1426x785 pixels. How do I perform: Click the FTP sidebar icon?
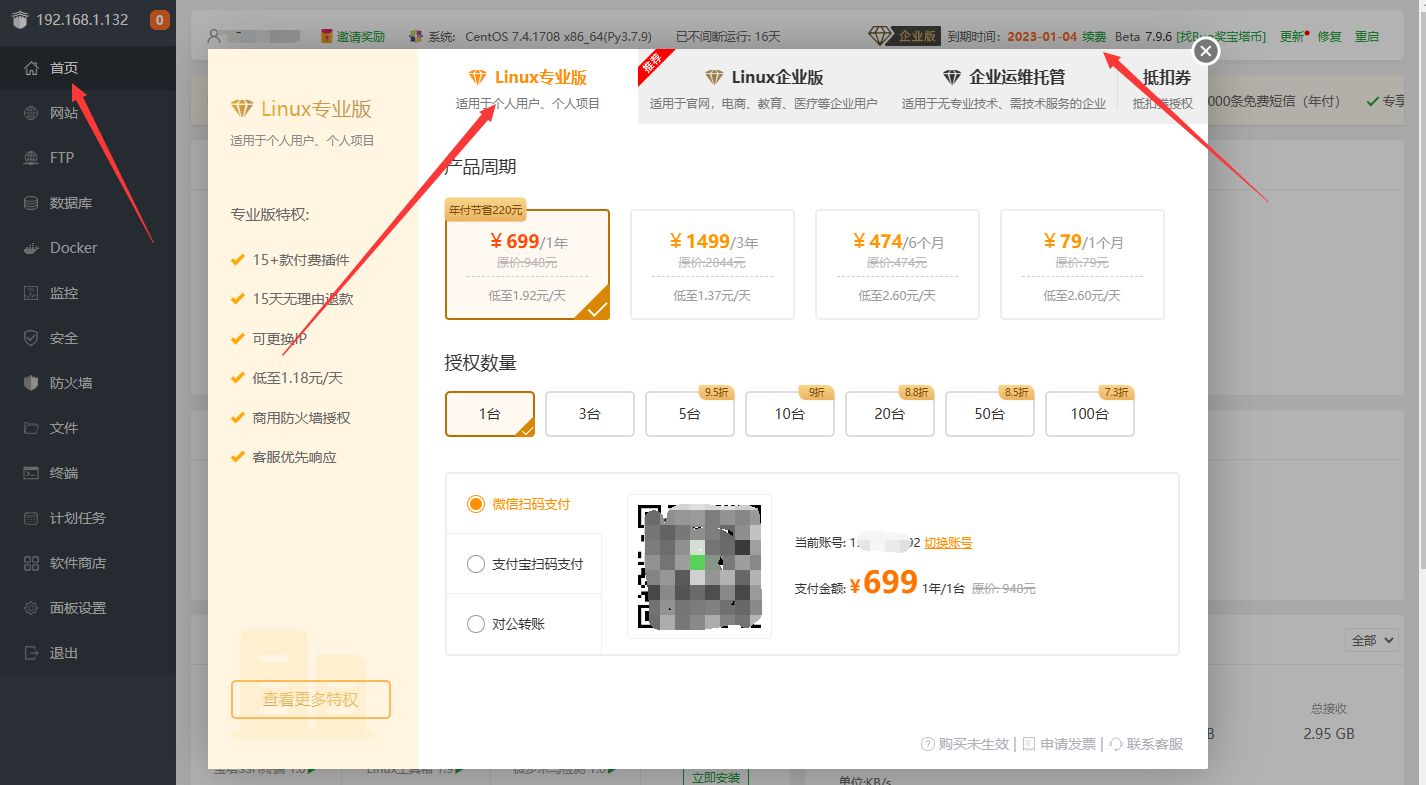31,158
